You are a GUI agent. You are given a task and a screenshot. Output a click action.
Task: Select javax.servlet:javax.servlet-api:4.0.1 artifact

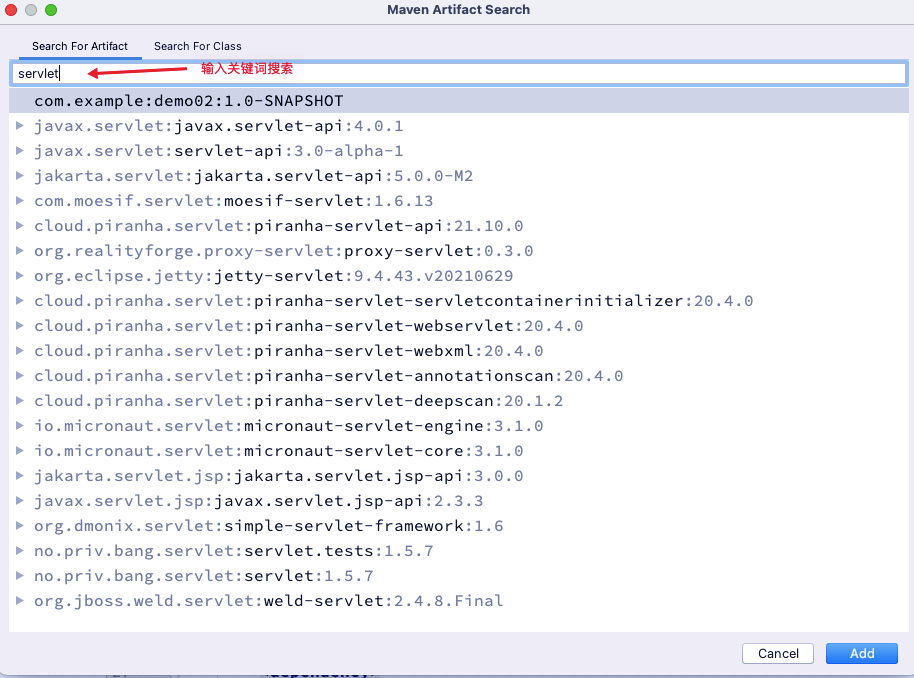tap(219, 126)
